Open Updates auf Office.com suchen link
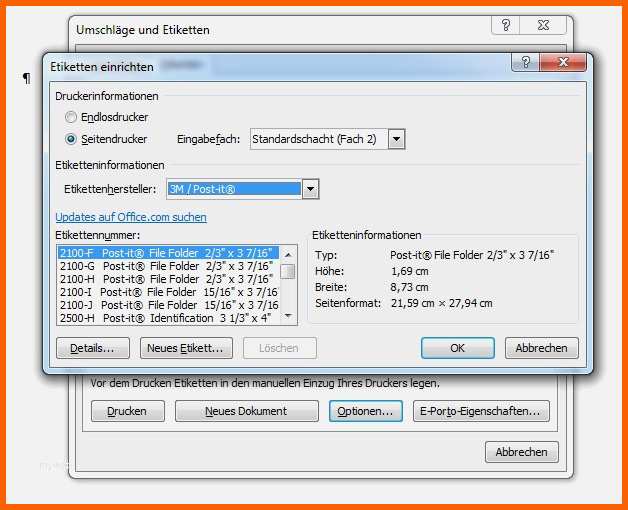The width and height of the screenshot is (628, 510). point(131,217)
